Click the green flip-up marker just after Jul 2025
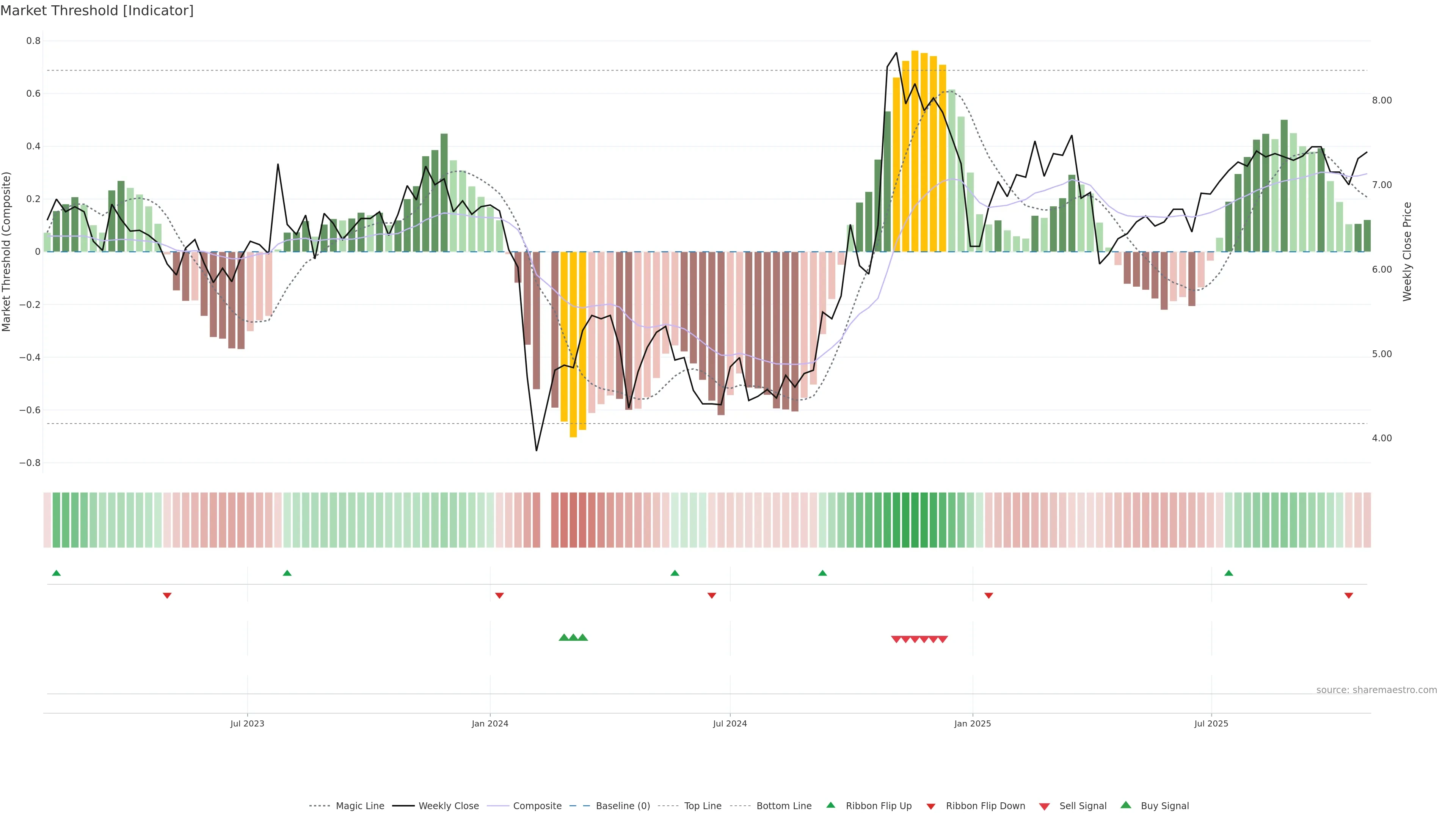 tap(1228, 573)
